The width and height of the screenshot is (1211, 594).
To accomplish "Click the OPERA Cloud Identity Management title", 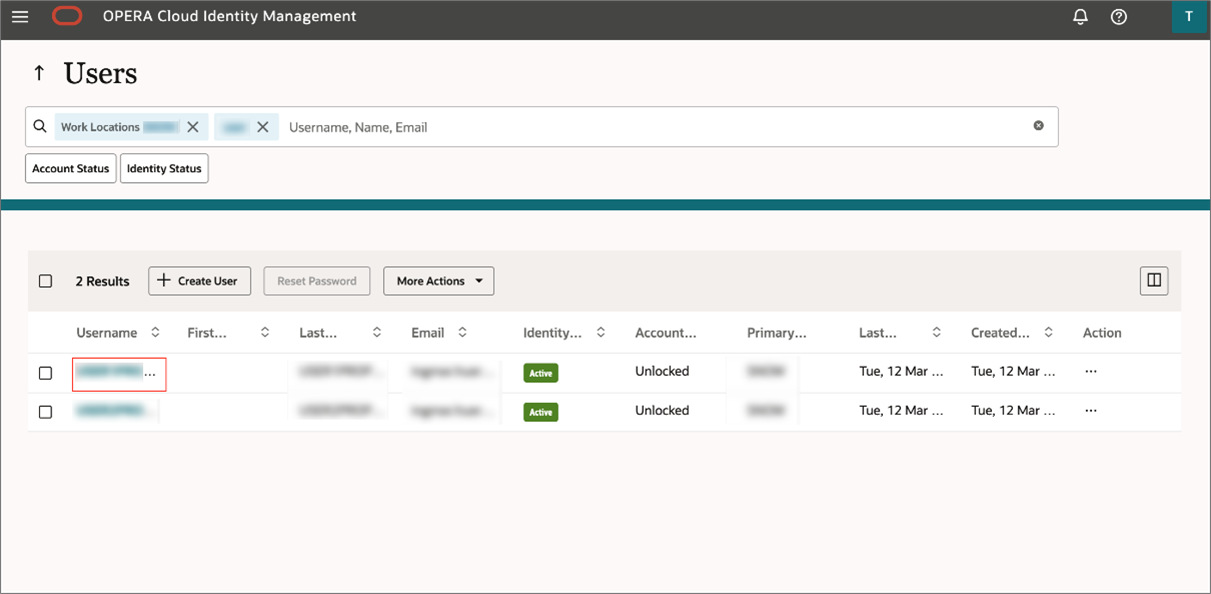I will coord(229,16).
